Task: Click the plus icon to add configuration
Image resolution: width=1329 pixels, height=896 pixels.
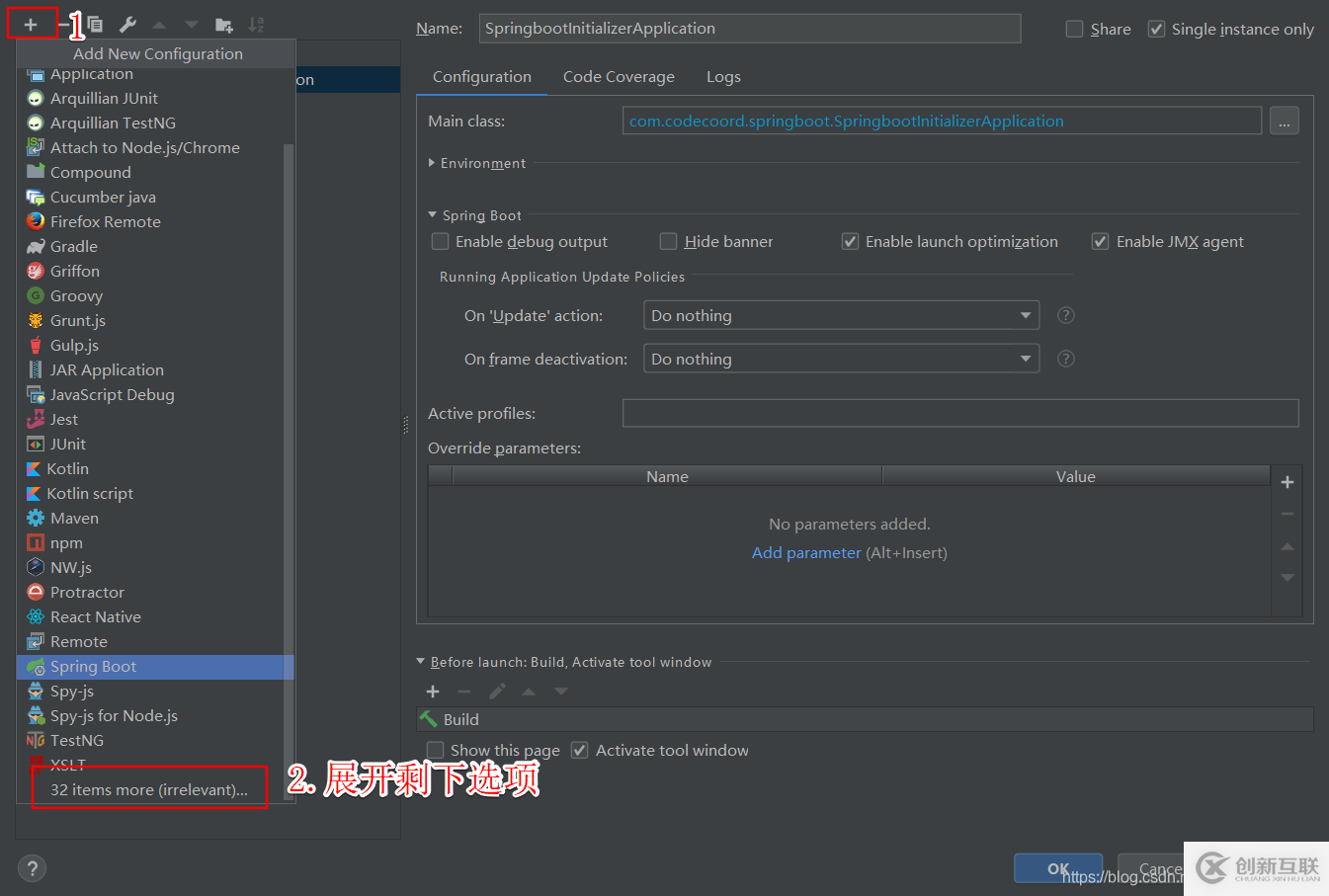Action: 31,25
